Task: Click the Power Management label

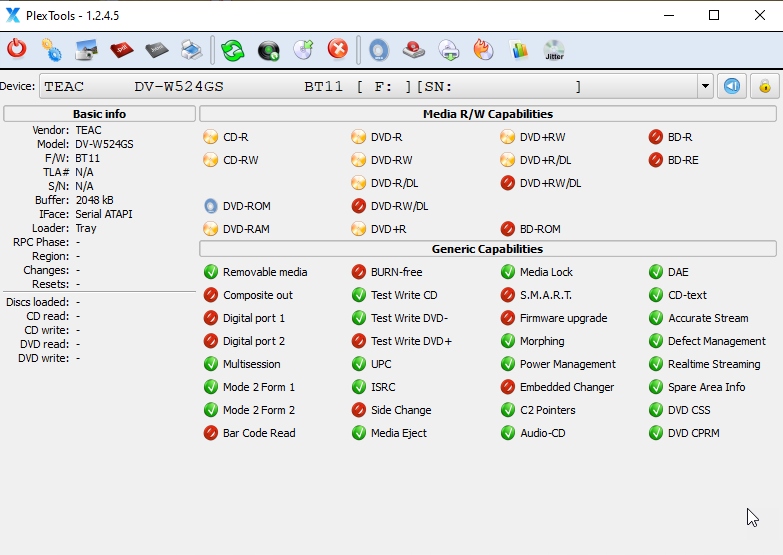Action: tap(568, 364)
